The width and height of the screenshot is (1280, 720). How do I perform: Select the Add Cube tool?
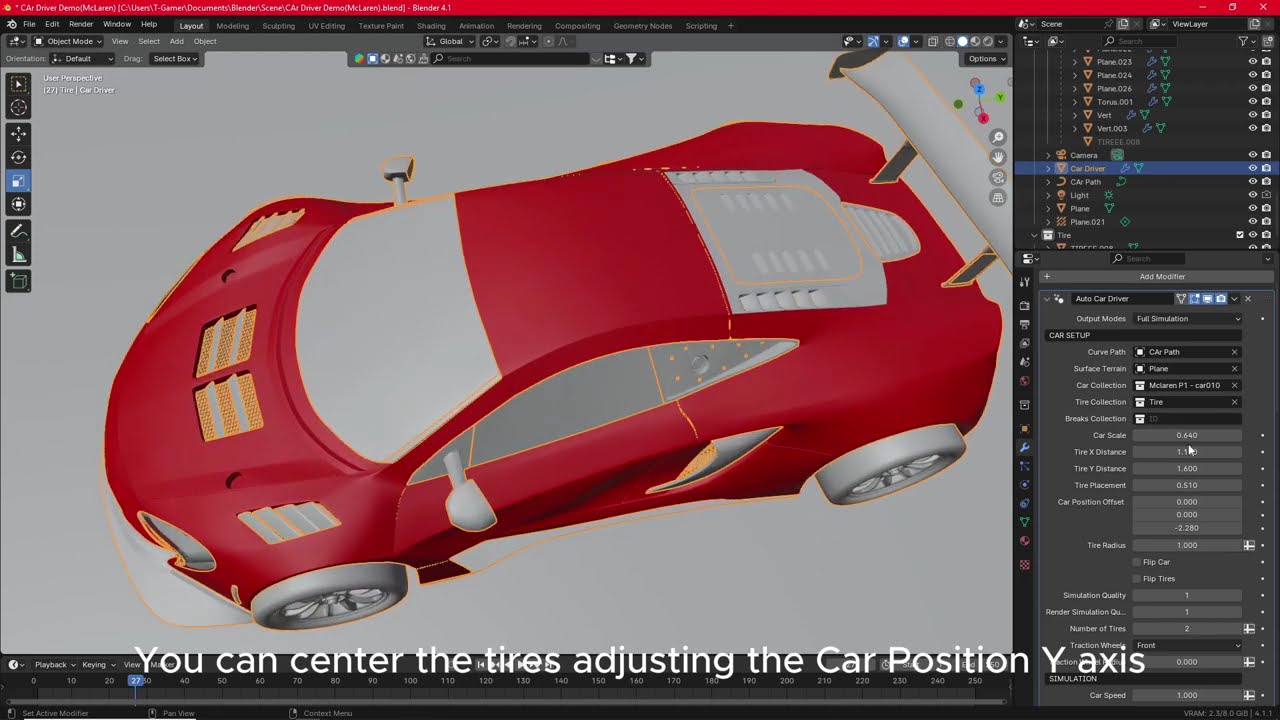click(19, 282)
